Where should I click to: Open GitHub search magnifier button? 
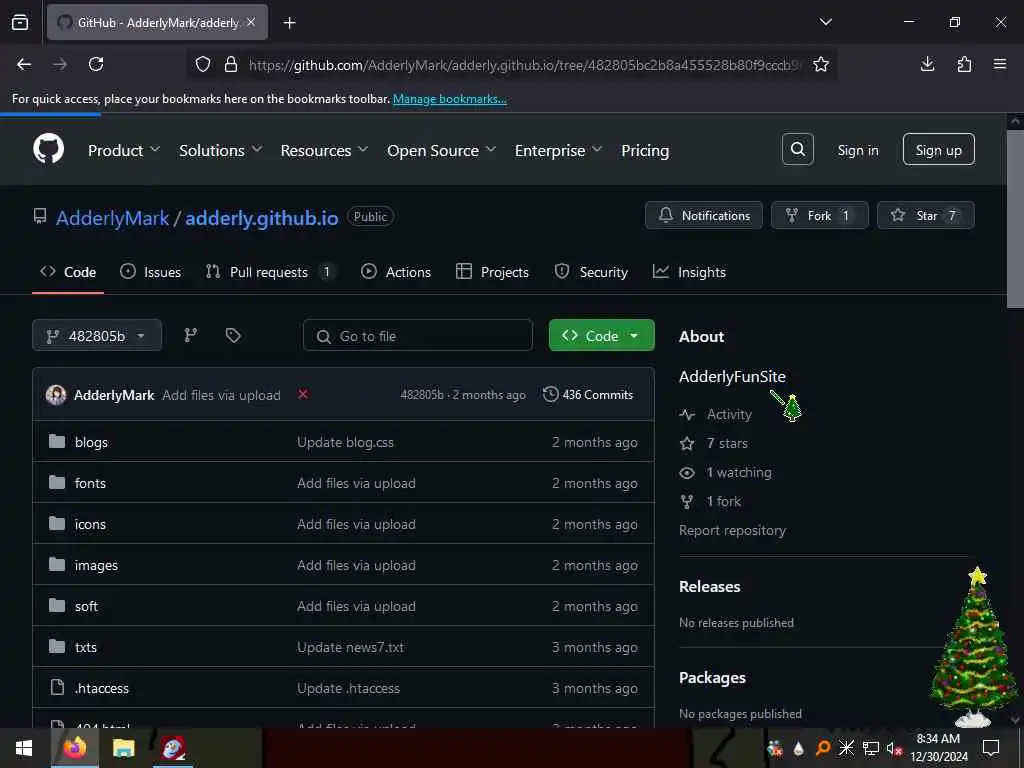pyautogui.click(x=797, y=150)
